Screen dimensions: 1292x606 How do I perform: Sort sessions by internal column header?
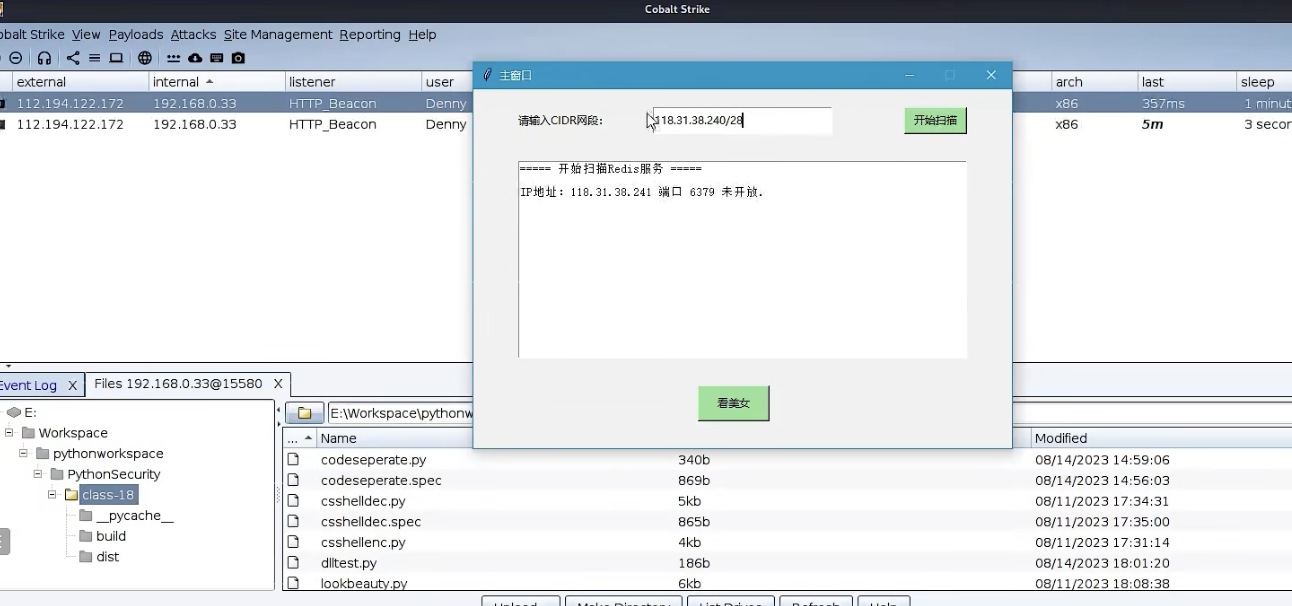(x=215, y=82)
